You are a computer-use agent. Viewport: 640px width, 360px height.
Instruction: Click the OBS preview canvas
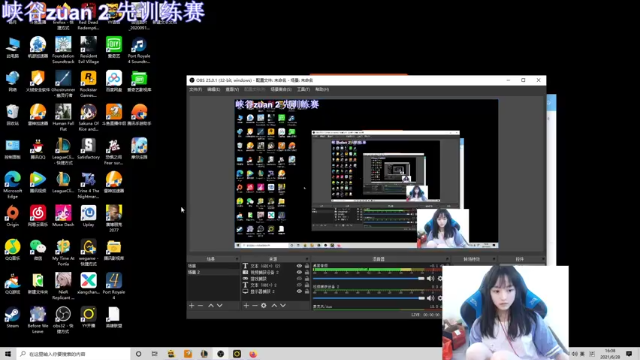pos(366,173)
